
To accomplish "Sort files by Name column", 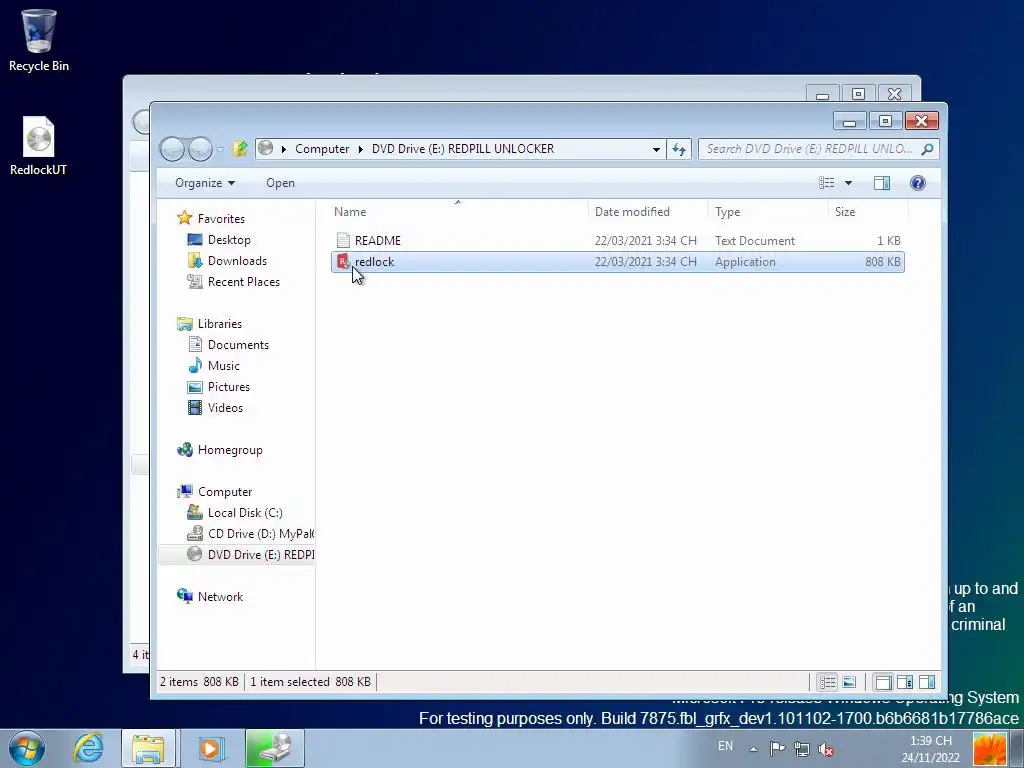I will click(457, 212).
